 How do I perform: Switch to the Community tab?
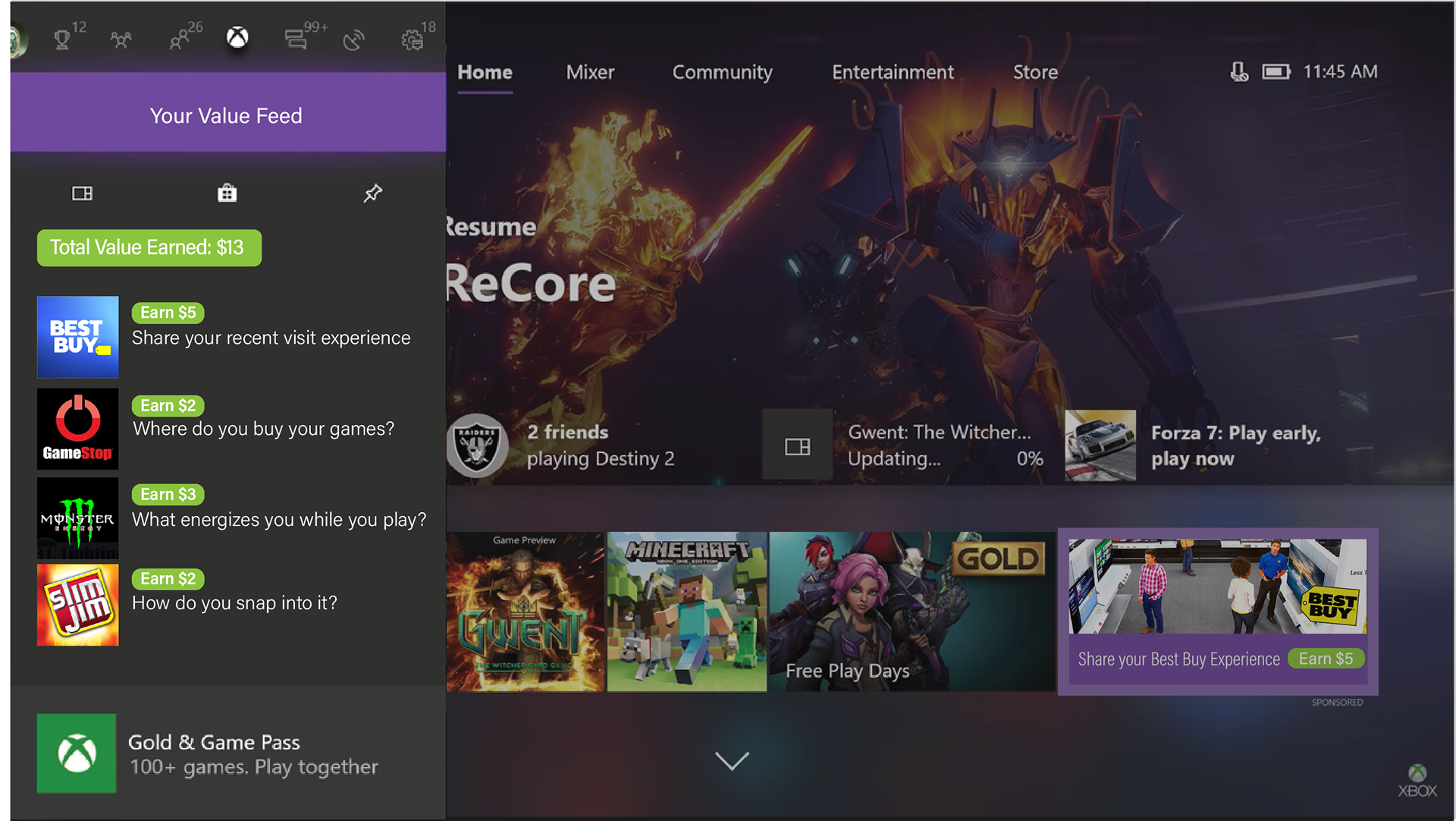722,72
